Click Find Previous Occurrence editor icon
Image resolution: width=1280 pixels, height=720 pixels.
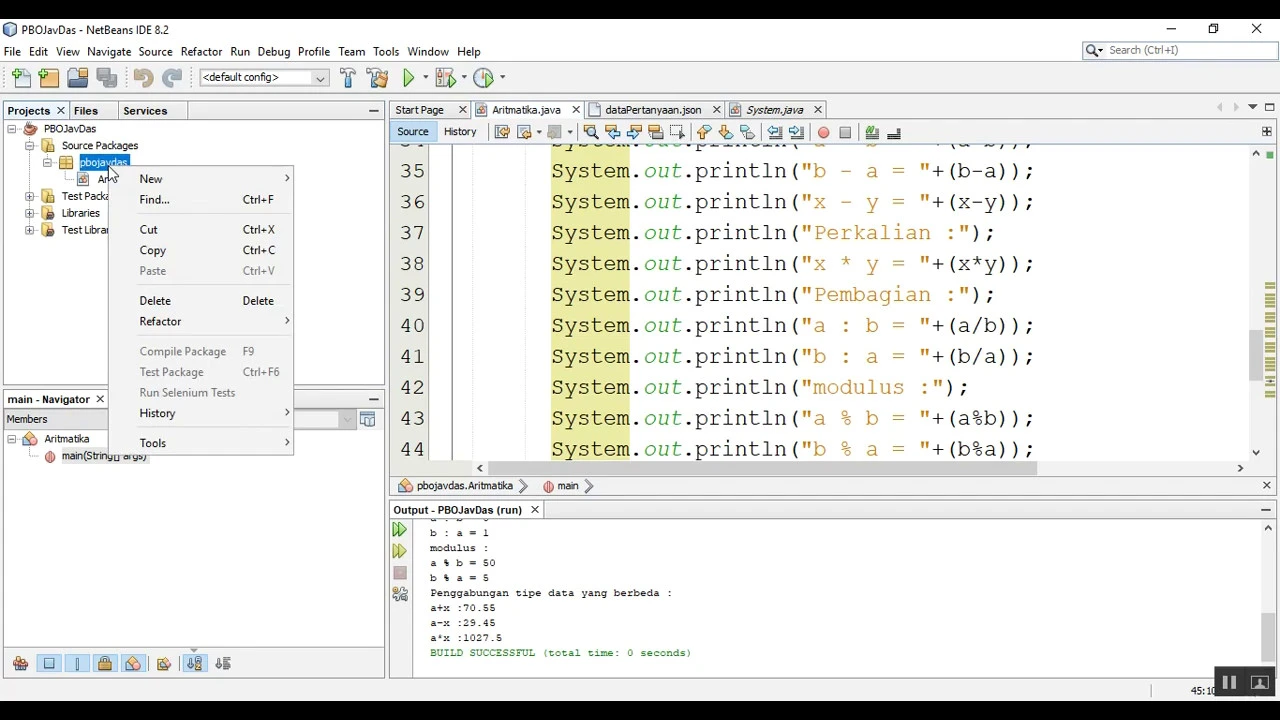[x=612, y=132]
